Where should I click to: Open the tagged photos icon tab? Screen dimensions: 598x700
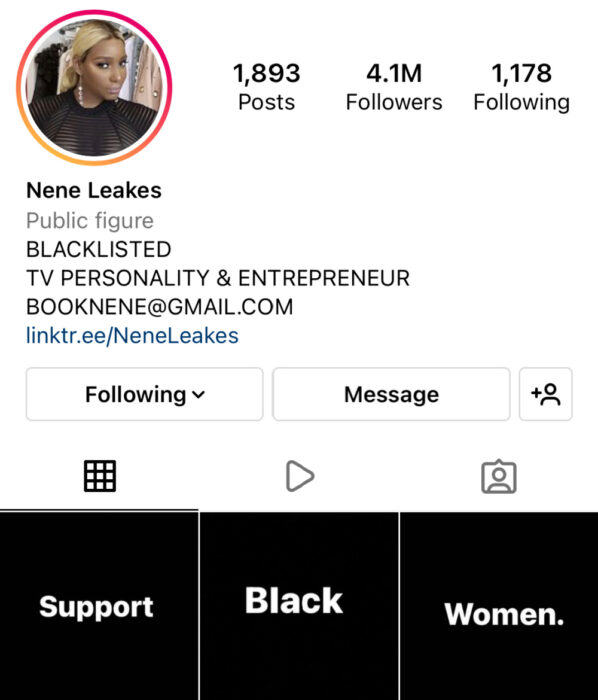pos(499,476)
